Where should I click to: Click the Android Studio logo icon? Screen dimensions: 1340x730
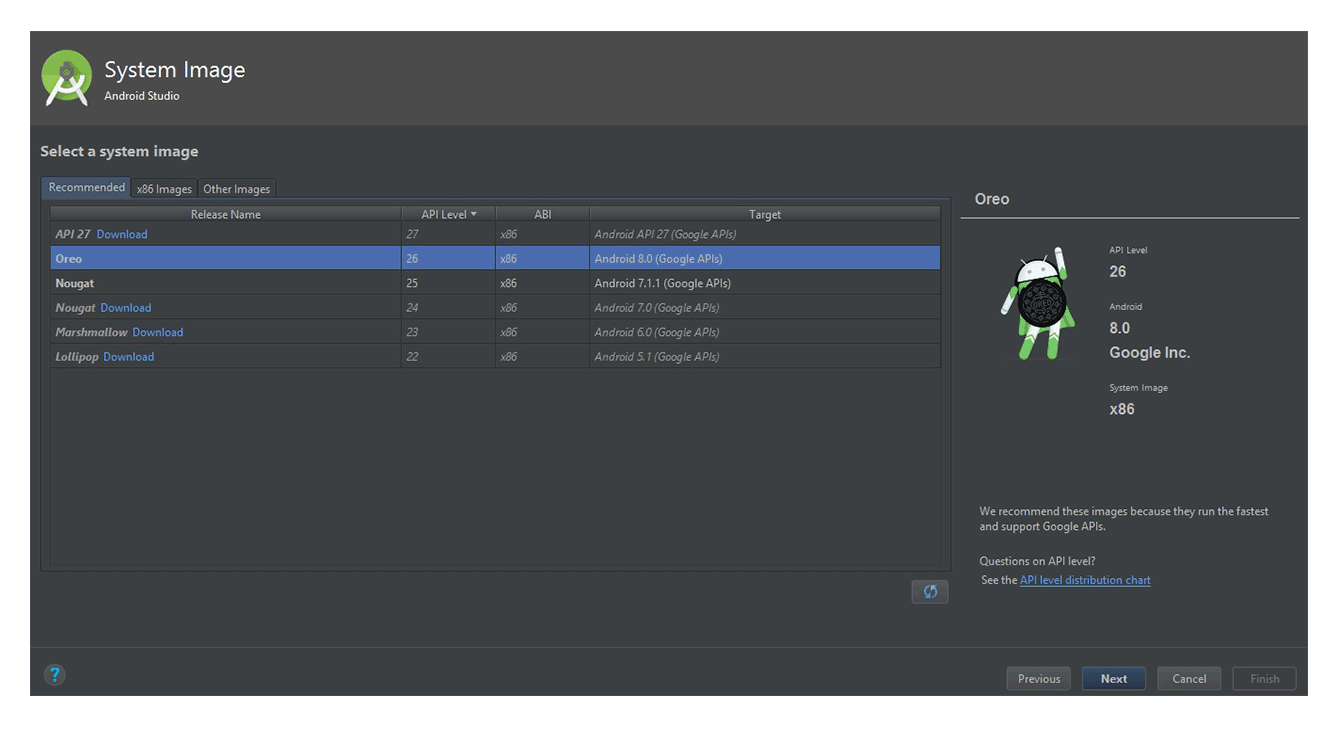click(x=67, y=78)
